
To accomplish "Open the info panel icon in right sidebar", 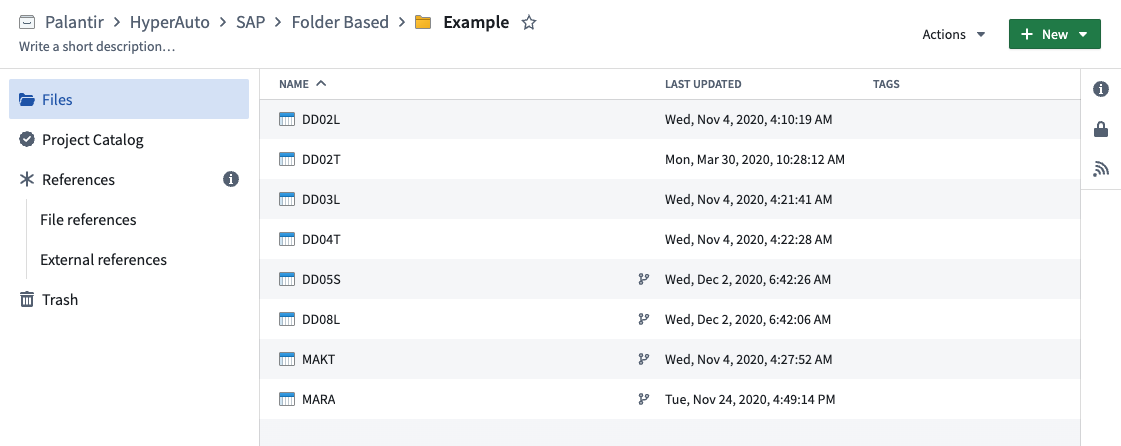I will (1101, 89).
